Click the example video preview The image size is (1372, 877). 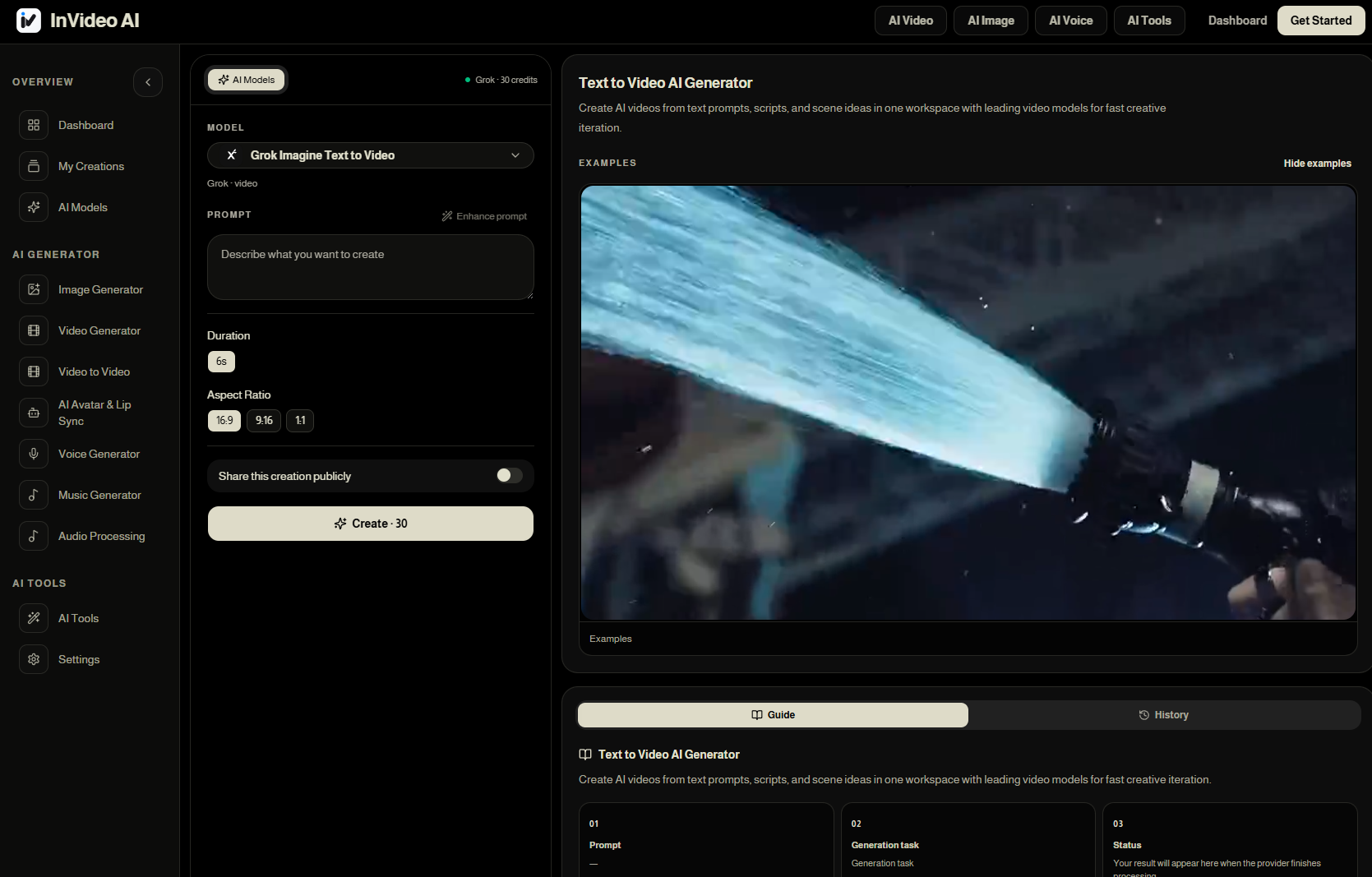pyautogui.click(x=968, y=403)
